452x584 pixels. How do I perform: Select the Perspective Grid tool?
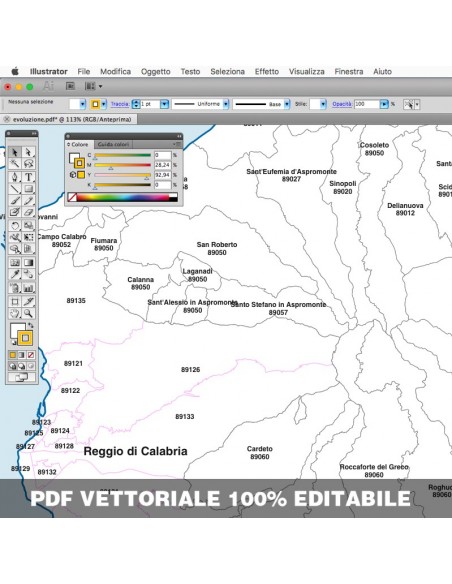(x=28, y=249)
